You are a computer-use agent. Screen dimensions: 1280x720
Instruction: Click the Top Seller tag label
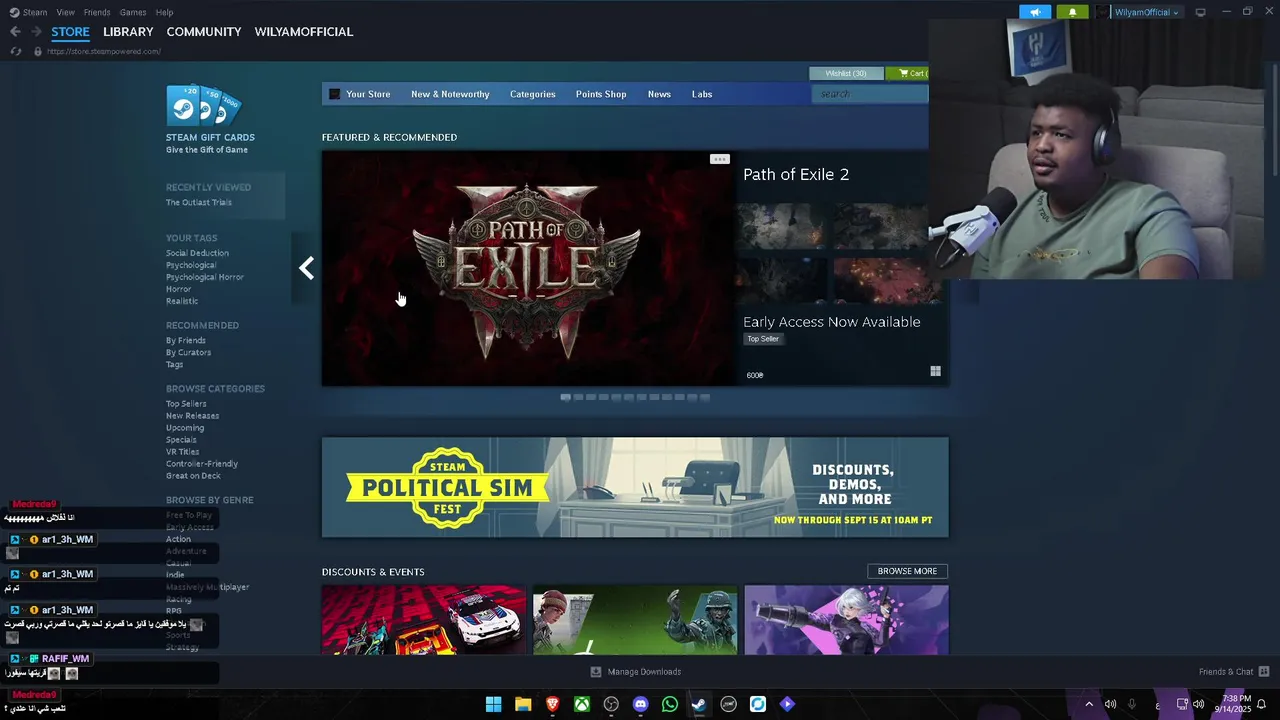(763, 339)
